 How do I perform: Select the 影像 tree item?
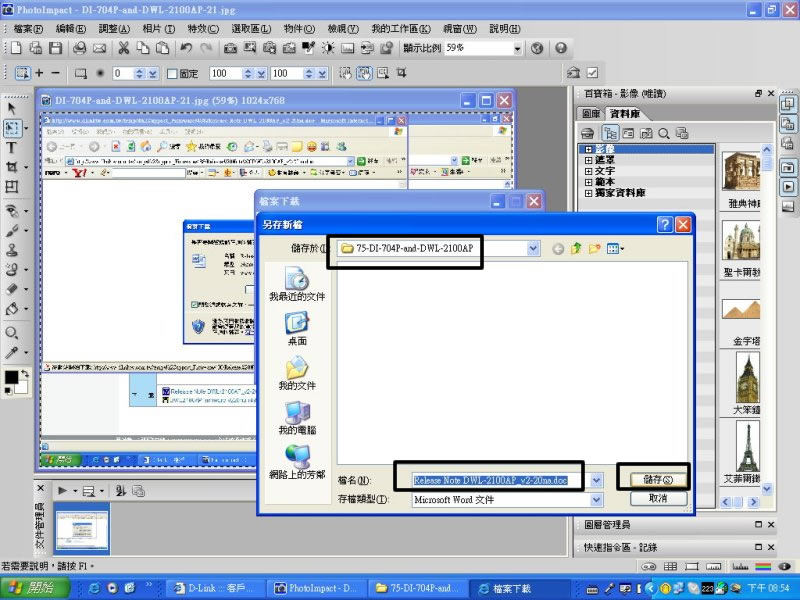pos(605,149)
